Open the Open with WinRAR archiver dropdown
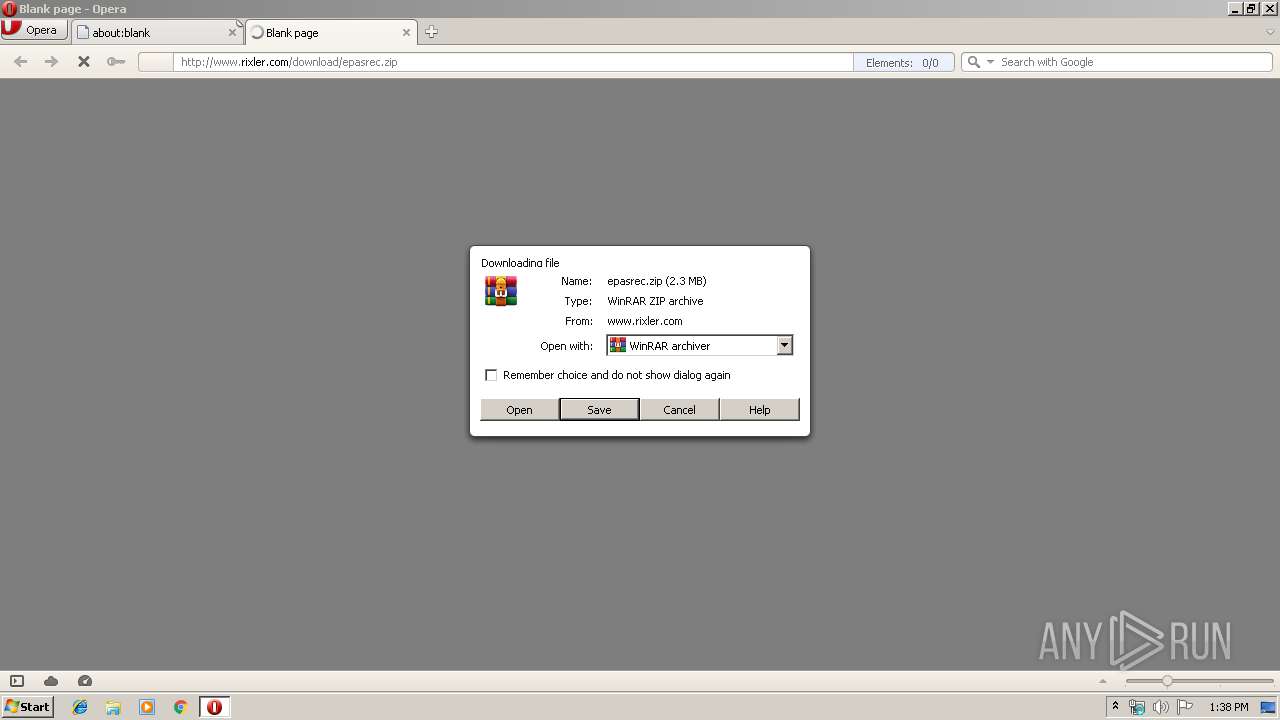Image resolution: width=1280 pixels, height=720 pixels. point(699,345)
